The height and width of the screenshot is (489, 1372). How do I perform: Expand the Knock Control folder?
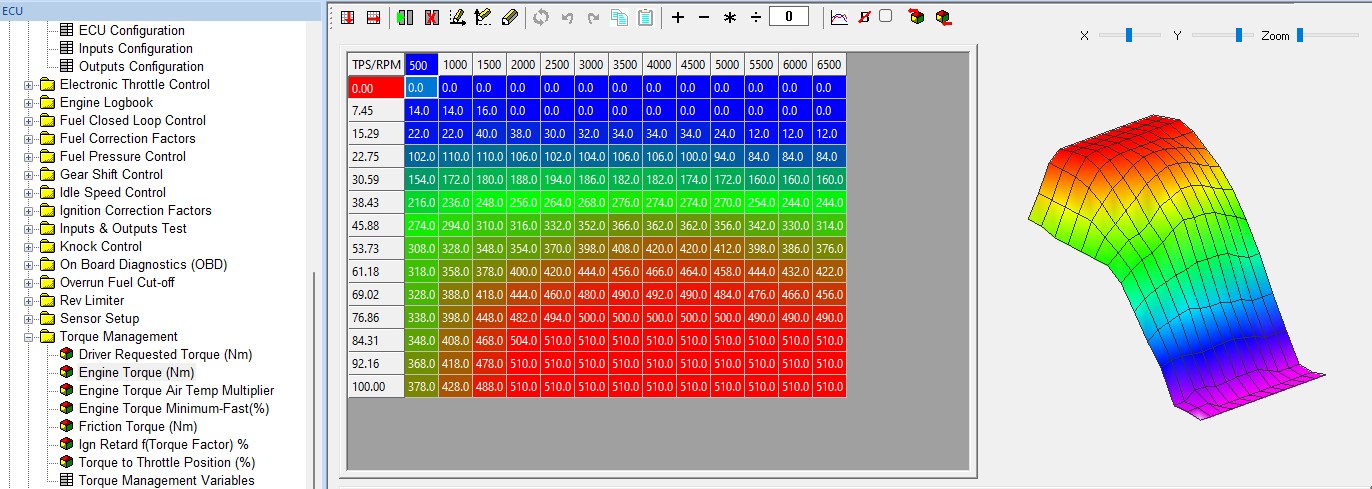click(29, 247)
